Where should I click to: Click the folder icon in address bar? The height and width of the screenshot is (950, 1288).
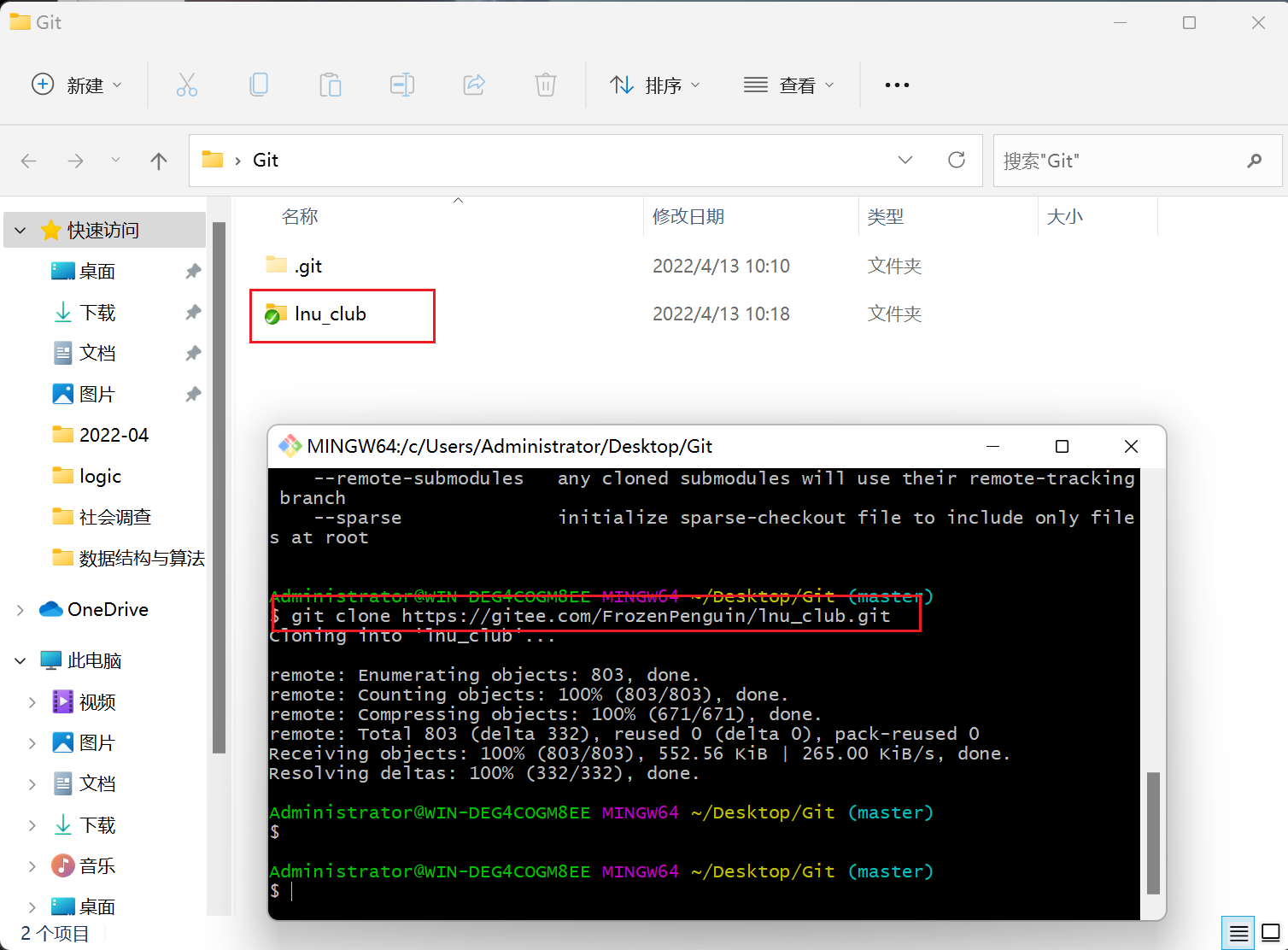click(213, 160)
